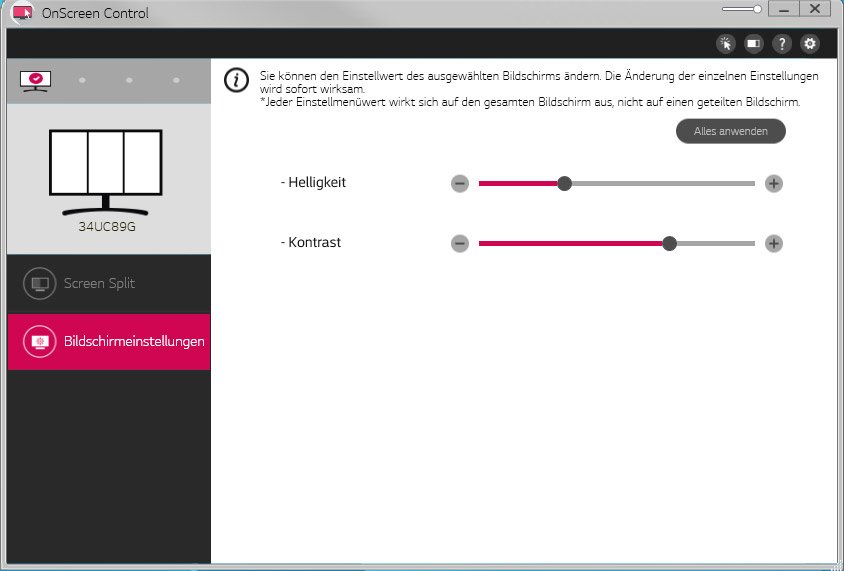Click the Kontrast slider handle
This screenshot has height=571, width=844.
[670, 243]
